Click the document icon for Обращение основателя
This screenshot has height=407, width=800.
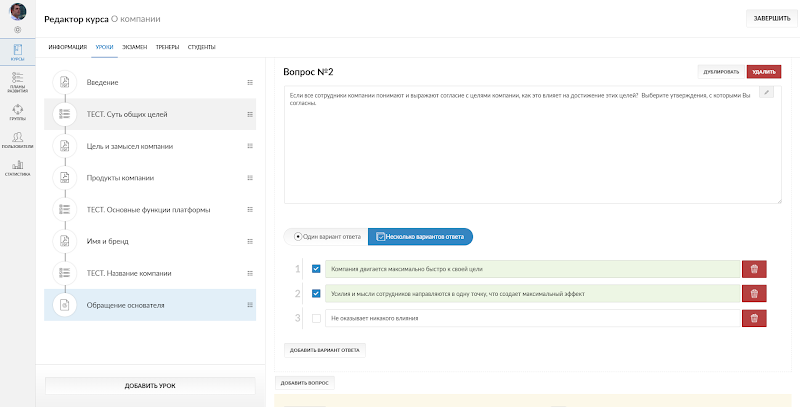click(x=65, y=305)
